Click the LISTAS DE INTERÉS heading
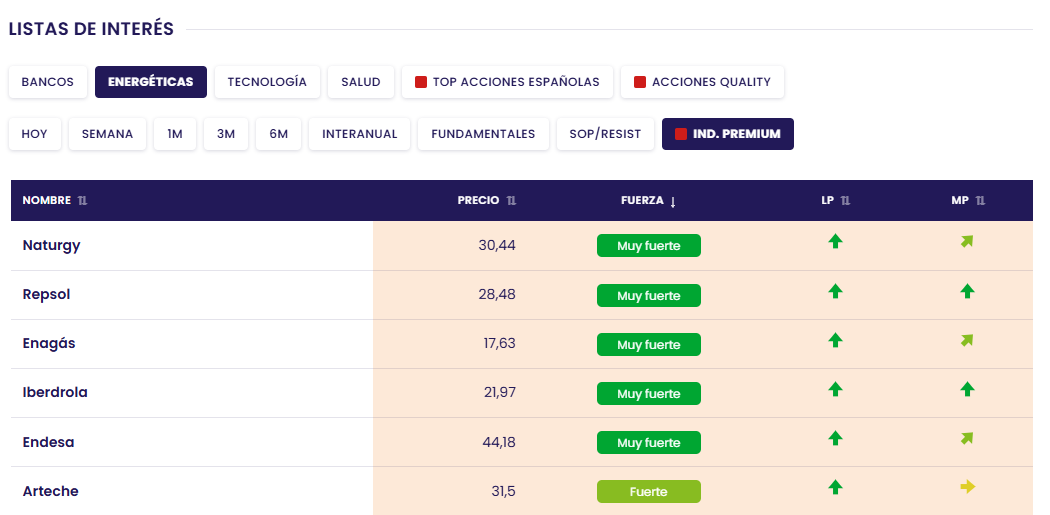The image size is (1050, 515). (x=91, y=29)
